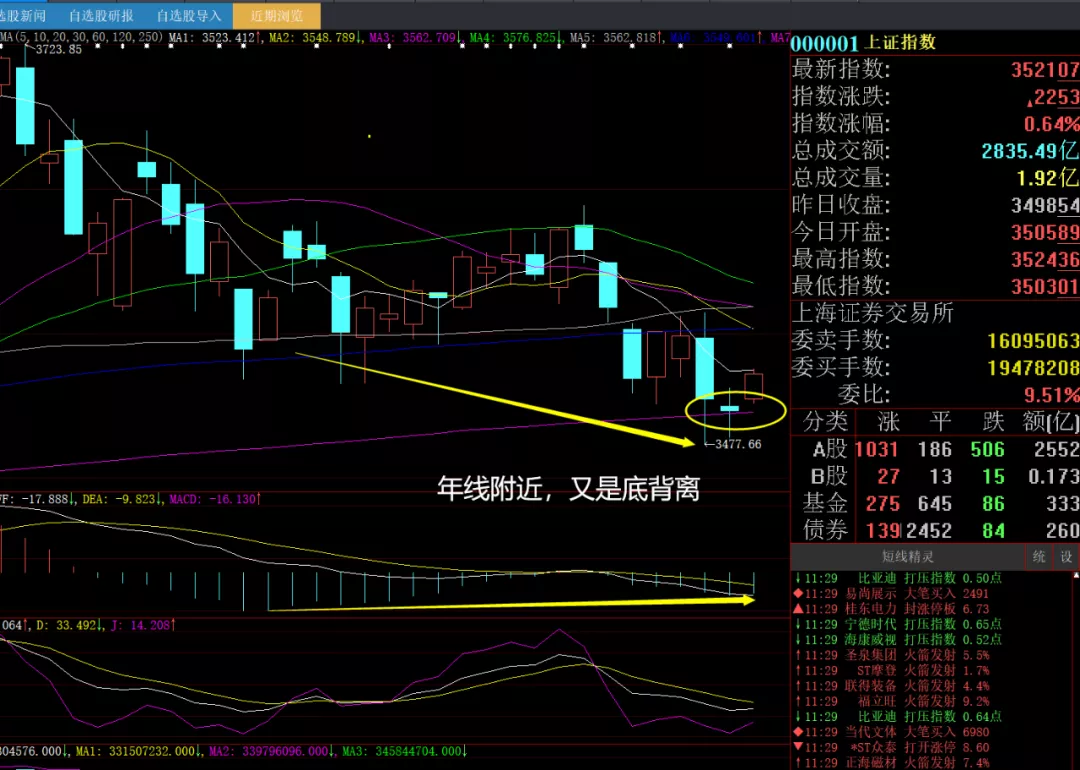Screen dimensions: 1080x770
Task: Click the 基金 flat count 645
Action: pos(934,504)
